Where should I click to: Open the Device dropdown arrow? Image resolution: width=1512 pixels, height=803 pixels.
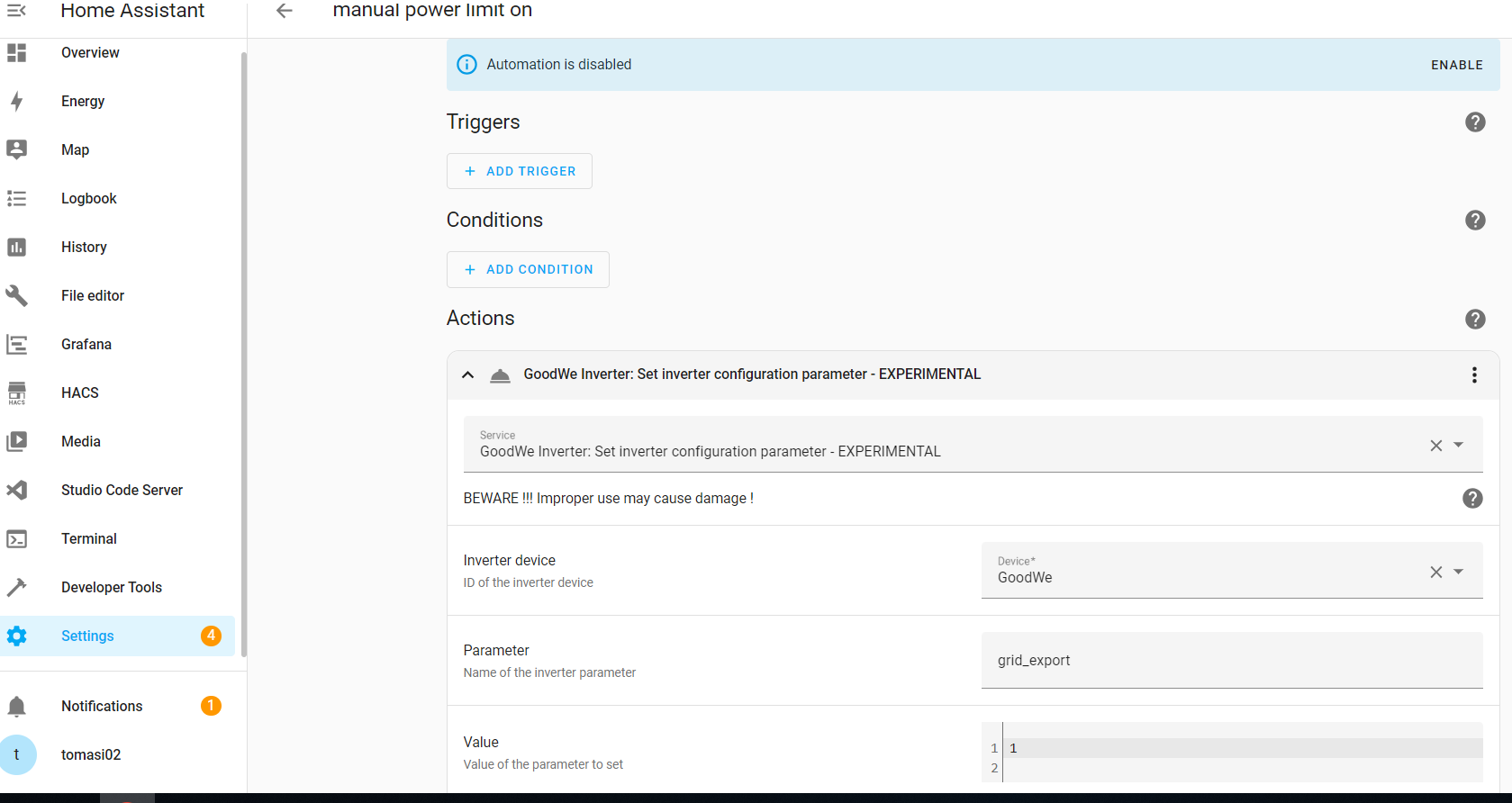pos(1459,572)
